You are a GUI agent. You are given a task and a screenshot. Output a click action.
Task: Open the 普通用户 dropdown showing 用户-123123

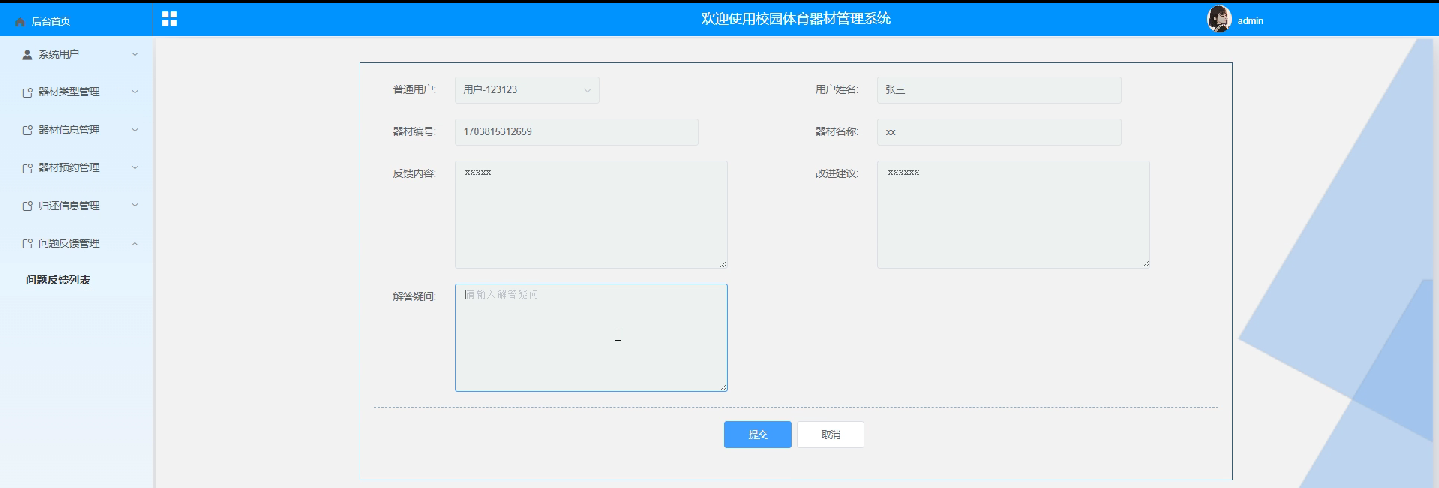[527, 90]
